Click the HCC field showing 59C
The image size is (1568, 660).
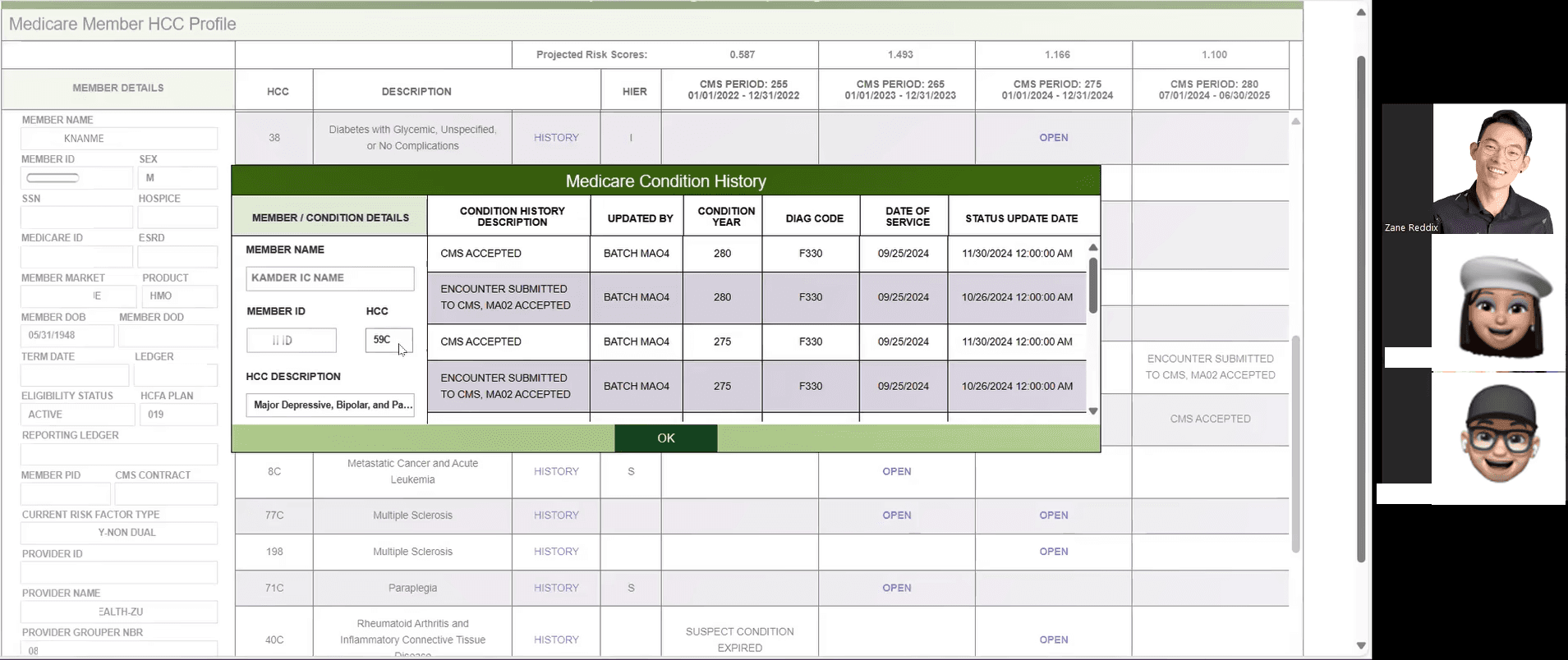(x=389, y=340)
